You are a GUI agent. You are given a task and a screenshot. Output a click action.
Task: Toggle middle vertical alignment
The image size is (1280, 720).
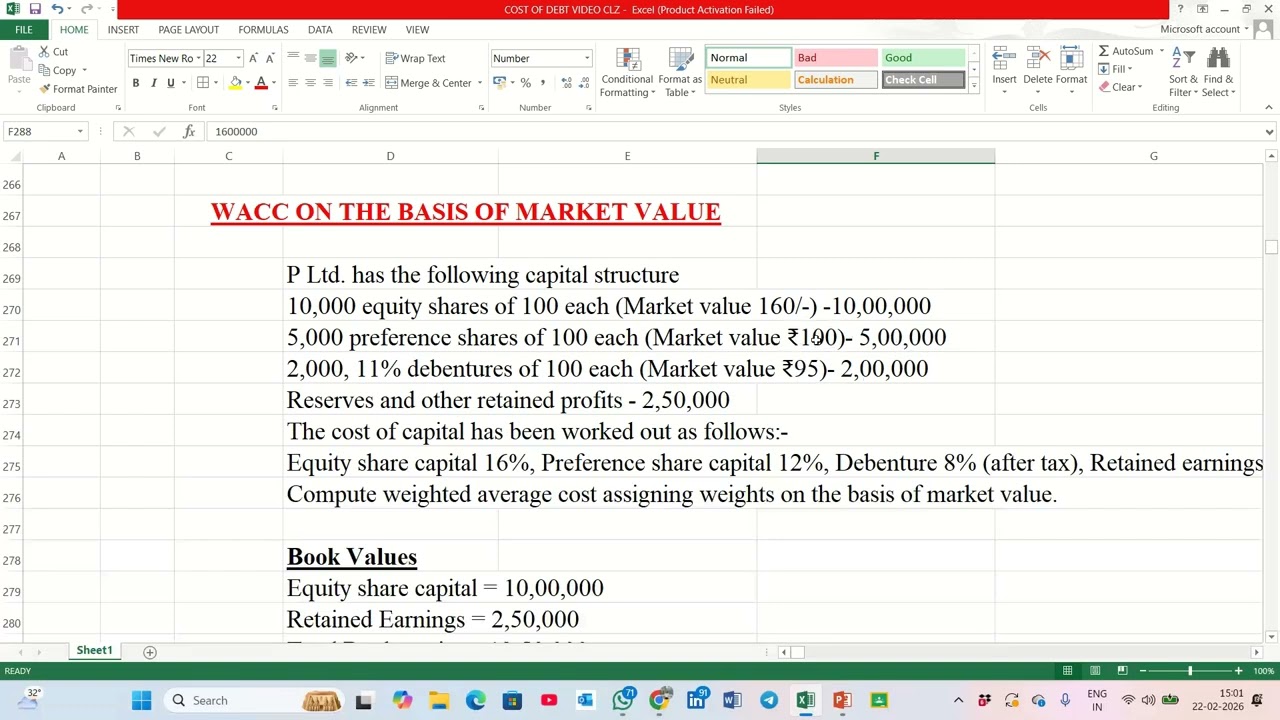[x=310, y=58]
